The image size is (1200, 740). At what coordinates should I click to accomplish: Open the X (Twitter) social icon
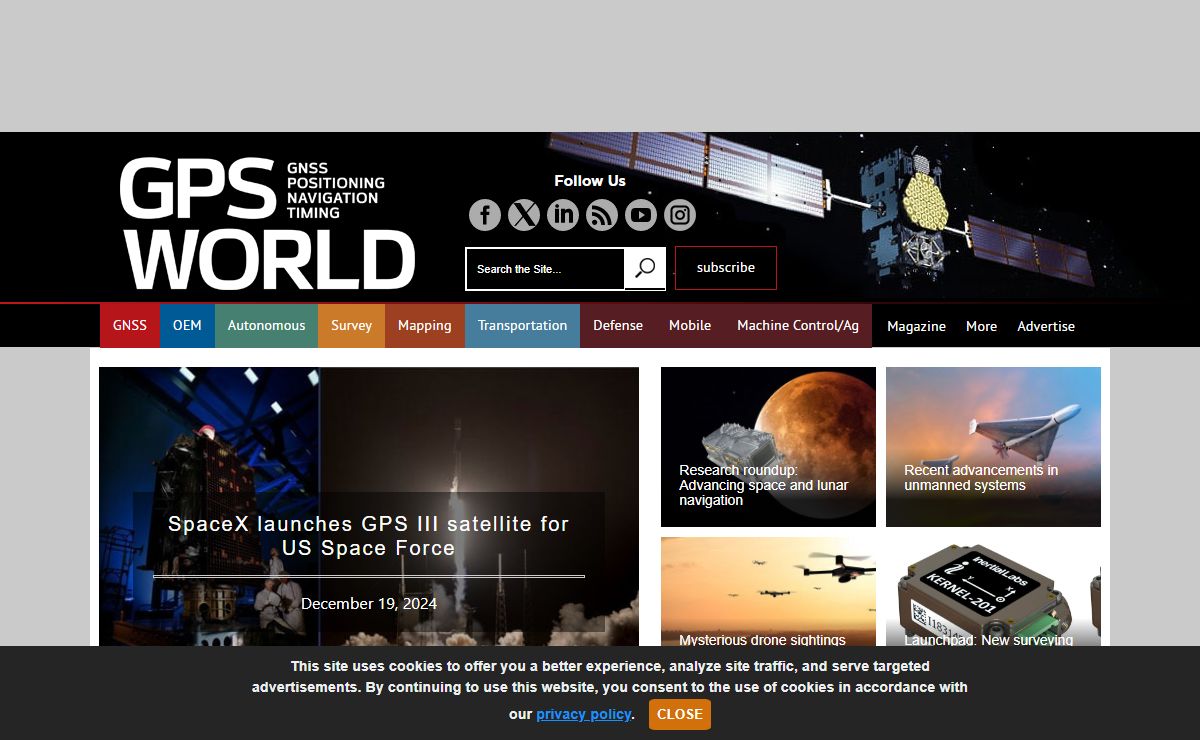pyautogui.click(x=524, y=215)
